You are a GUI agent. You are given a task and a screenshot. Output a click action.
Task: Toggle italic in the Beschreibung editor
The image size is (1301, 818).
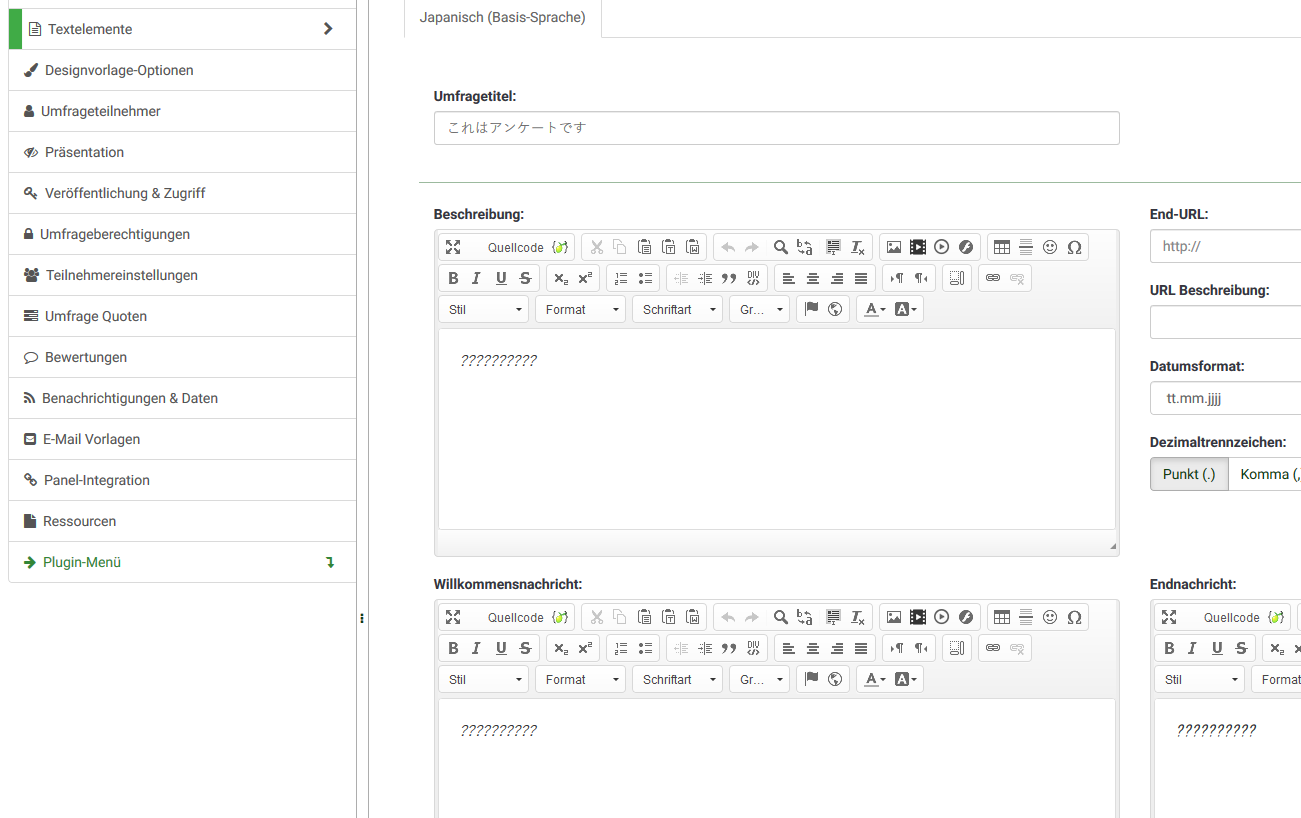[x=477, y=278]
